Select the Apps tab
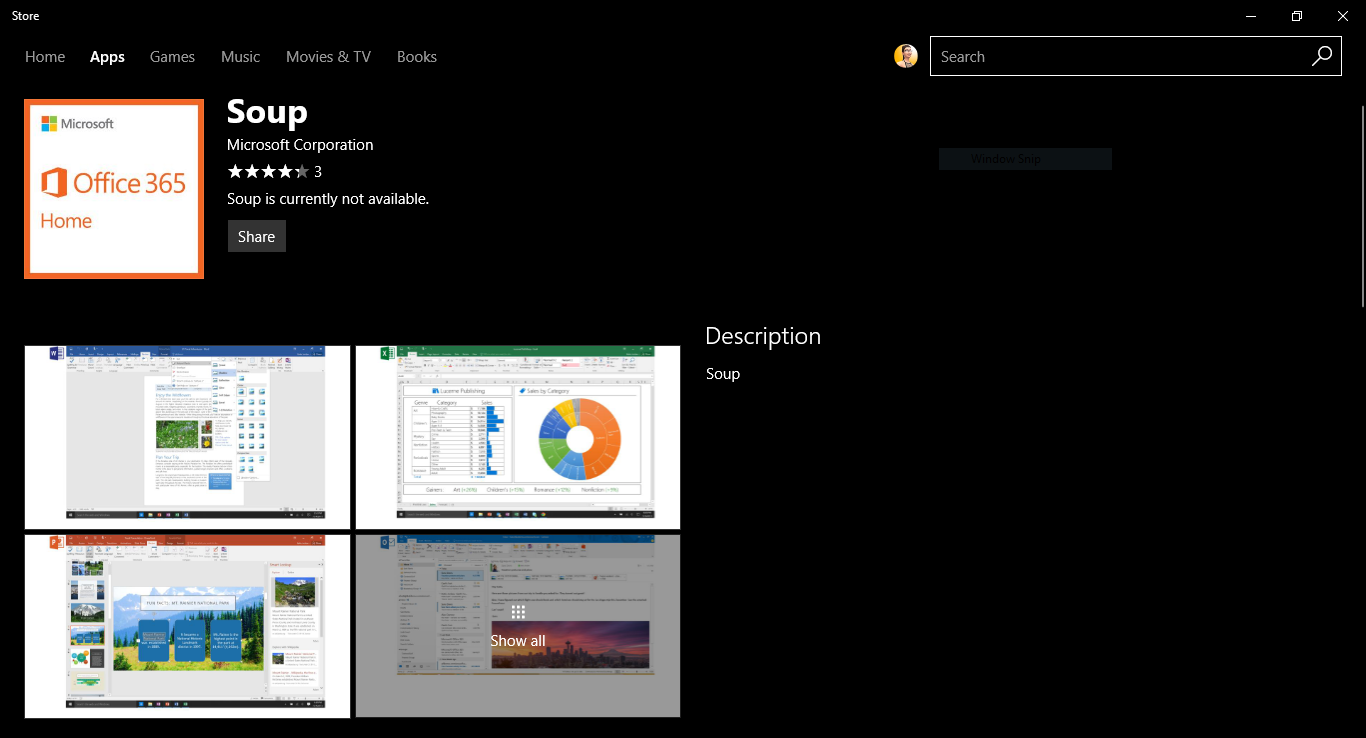This screenshot has height=738, width=1366. tap(107, 57)
